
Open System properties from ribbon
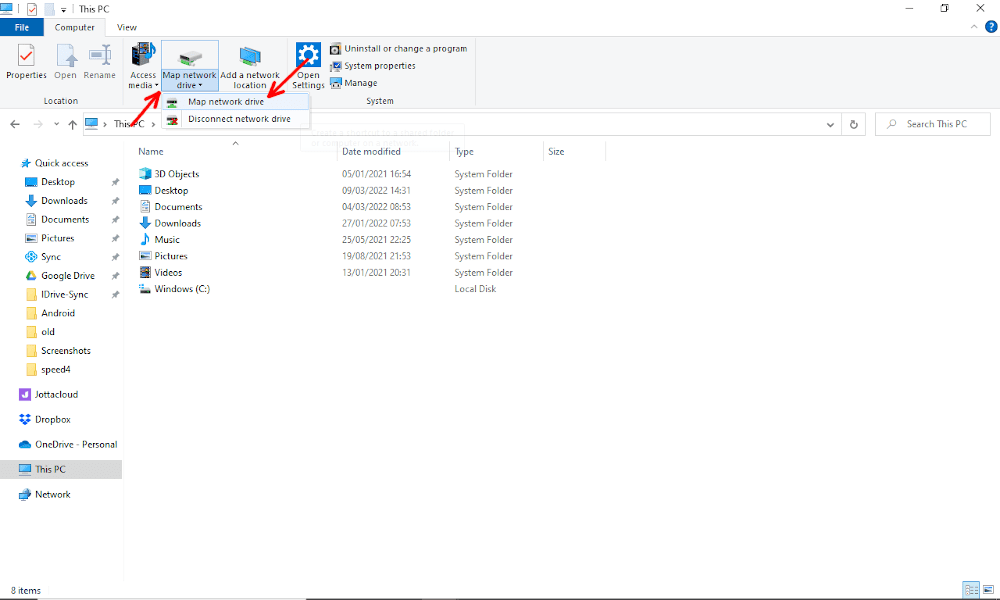point(372,66)
